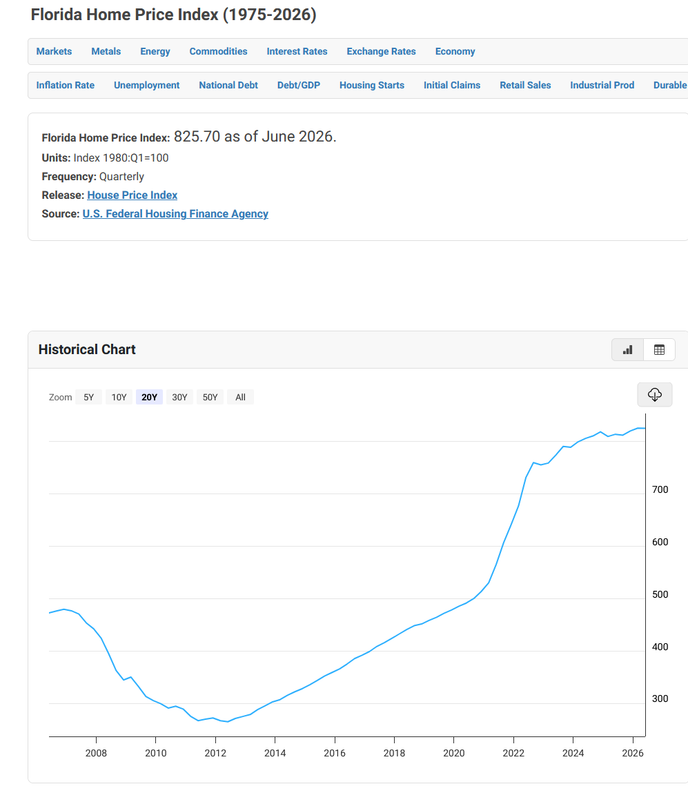Open the Commodities menu item

(x=218, y=52)
